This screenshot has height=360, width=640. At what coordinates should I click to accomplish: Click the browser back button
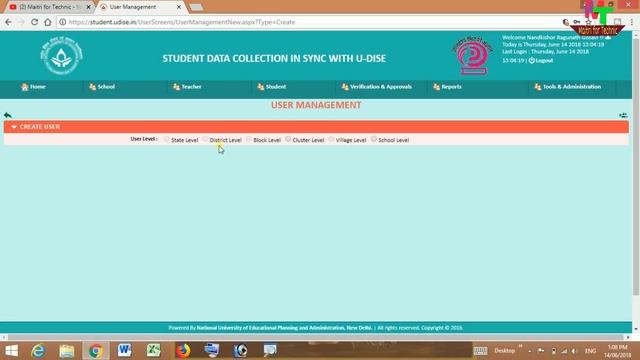tap(9, 22)
